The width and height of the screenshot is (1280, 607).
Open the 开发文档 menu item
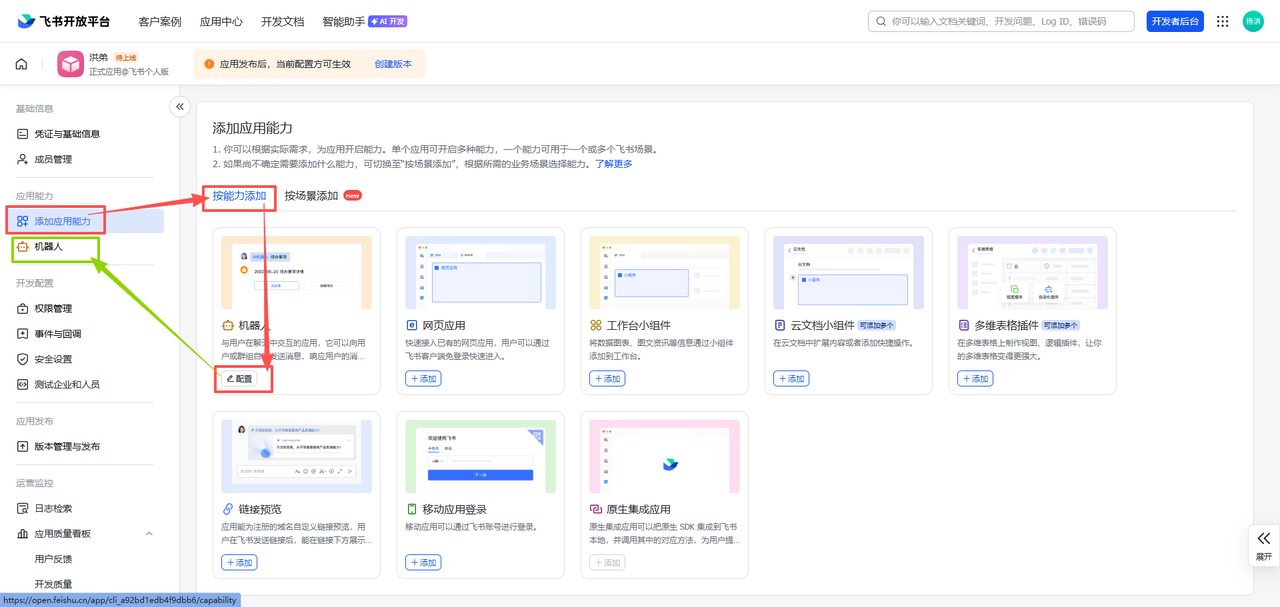(x=282, y=20)
